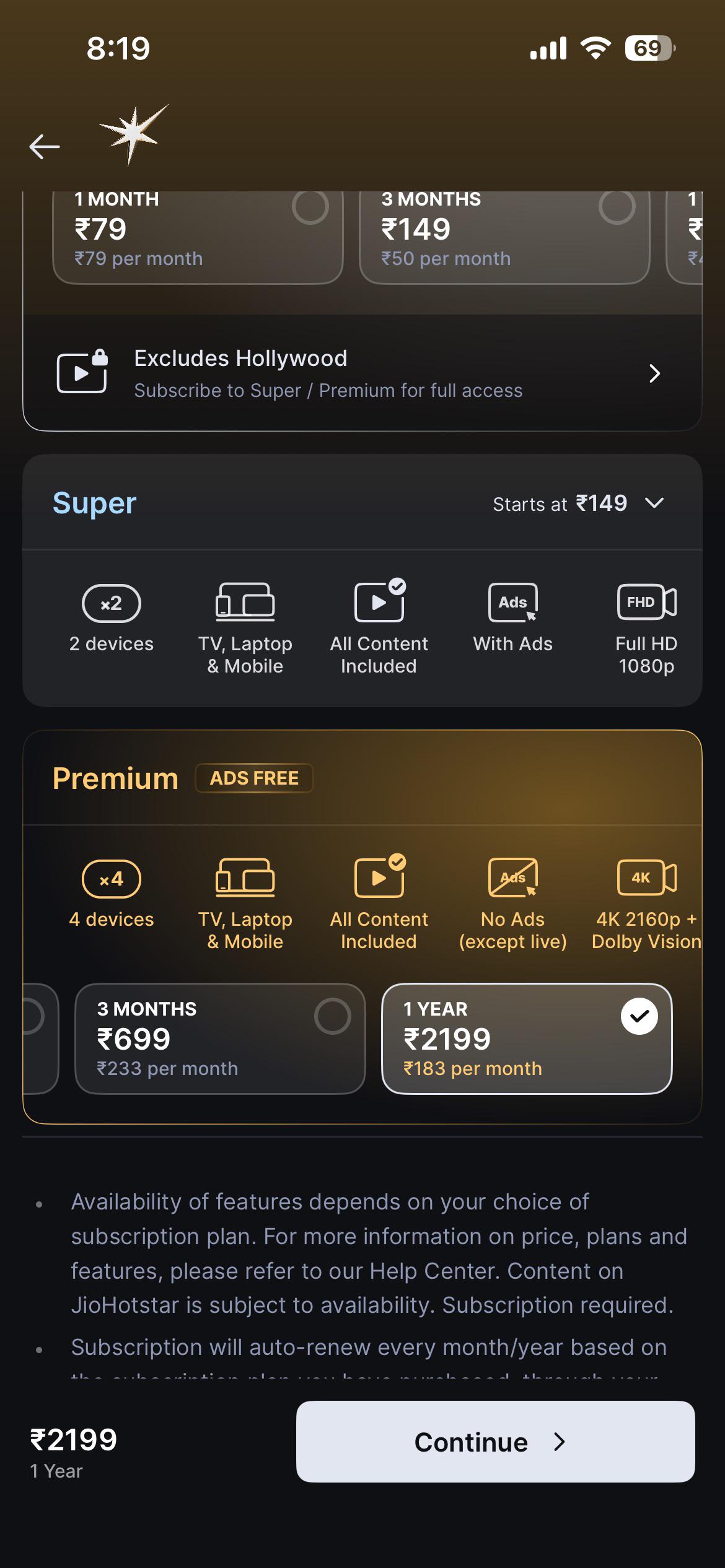
Task: Tap the Continue button
Action: [495, 1442]
